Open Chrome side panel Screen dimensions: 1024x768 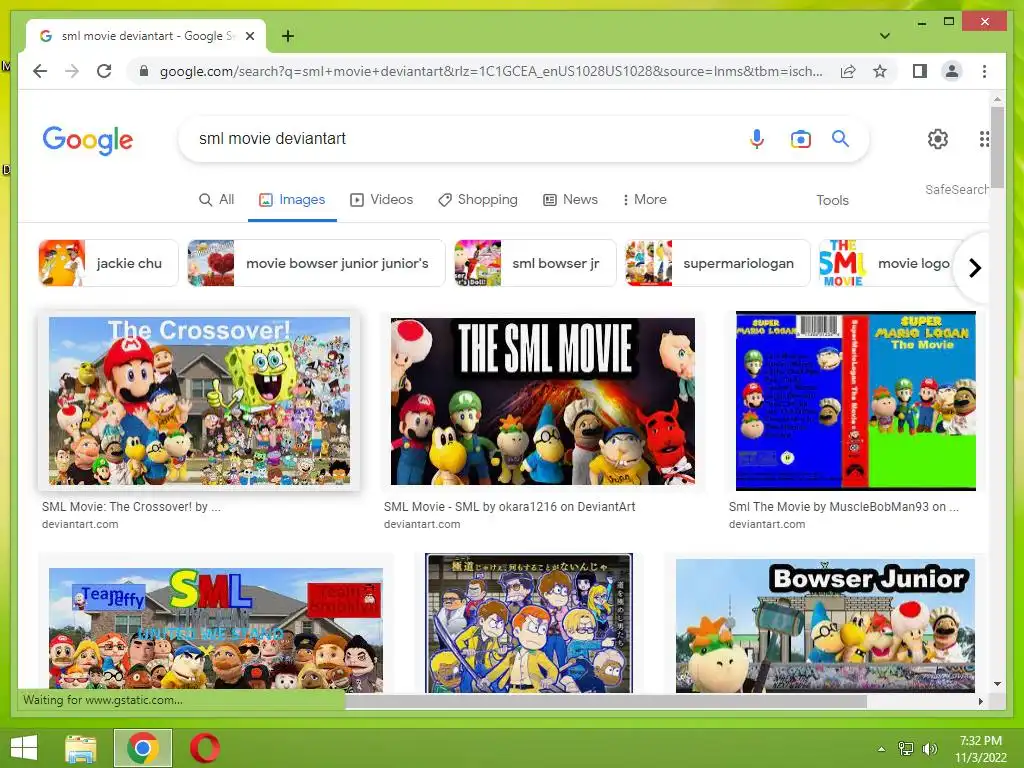(x=920, y=71)
